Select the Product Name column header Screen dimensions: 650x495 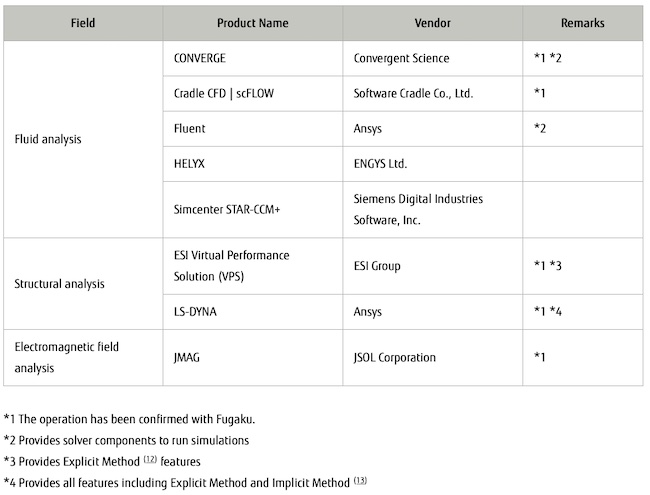tap(253, 23)
